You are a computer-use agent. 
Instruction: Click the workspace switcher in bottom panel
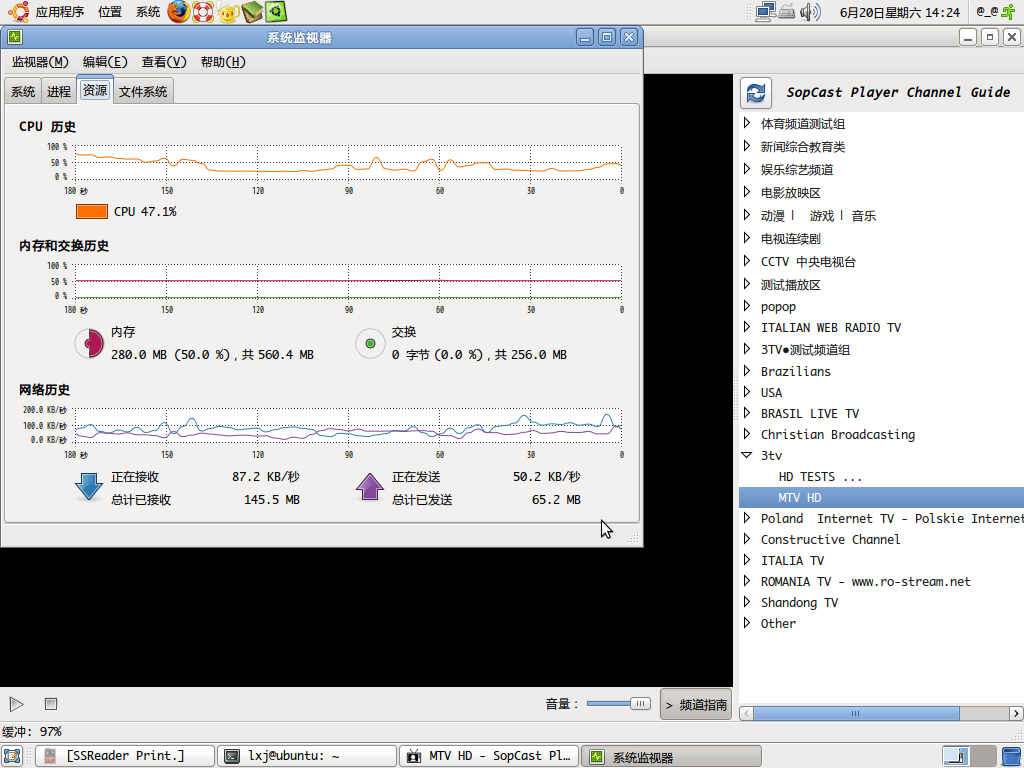969,756
